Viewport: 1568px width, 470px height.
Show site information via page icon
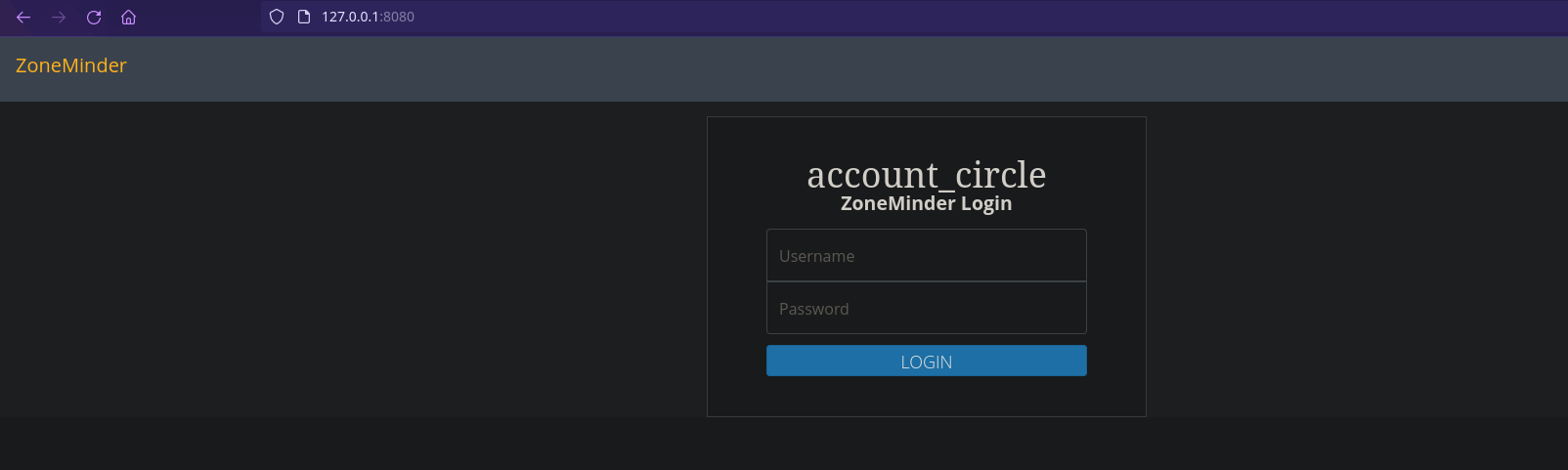pyautogui.click(x=304, y=17)
